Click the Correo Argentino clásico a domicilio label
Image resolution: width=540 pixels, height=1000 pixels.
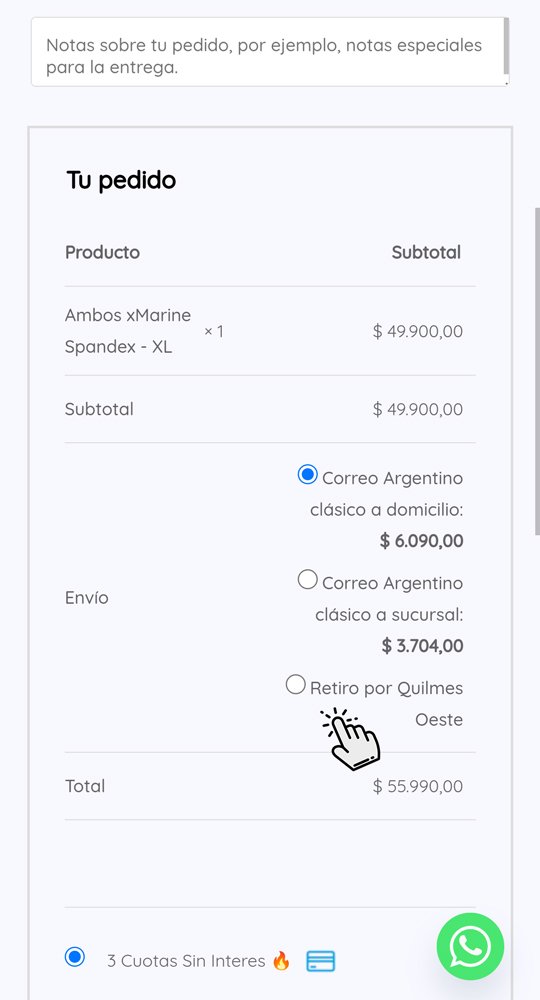tap(386, 494)
